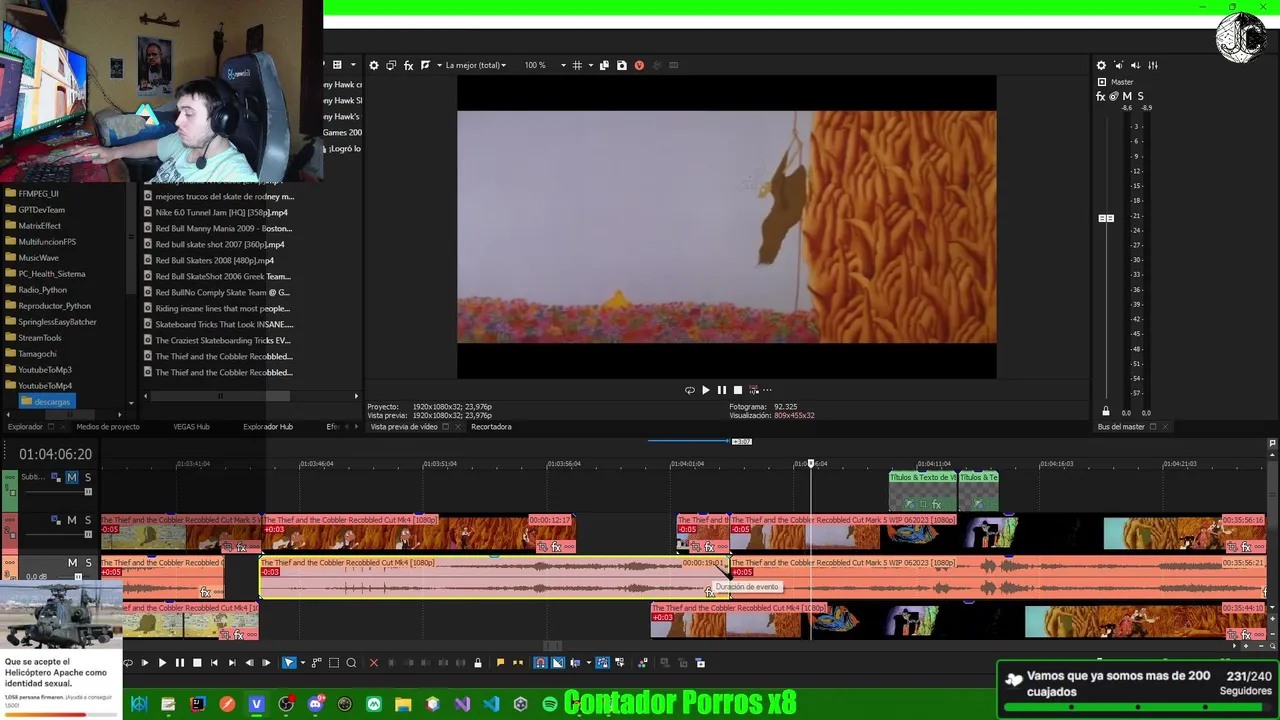Select the normal edit tool arrow
Screen dimensions: 1280x720
coord(289,662)
